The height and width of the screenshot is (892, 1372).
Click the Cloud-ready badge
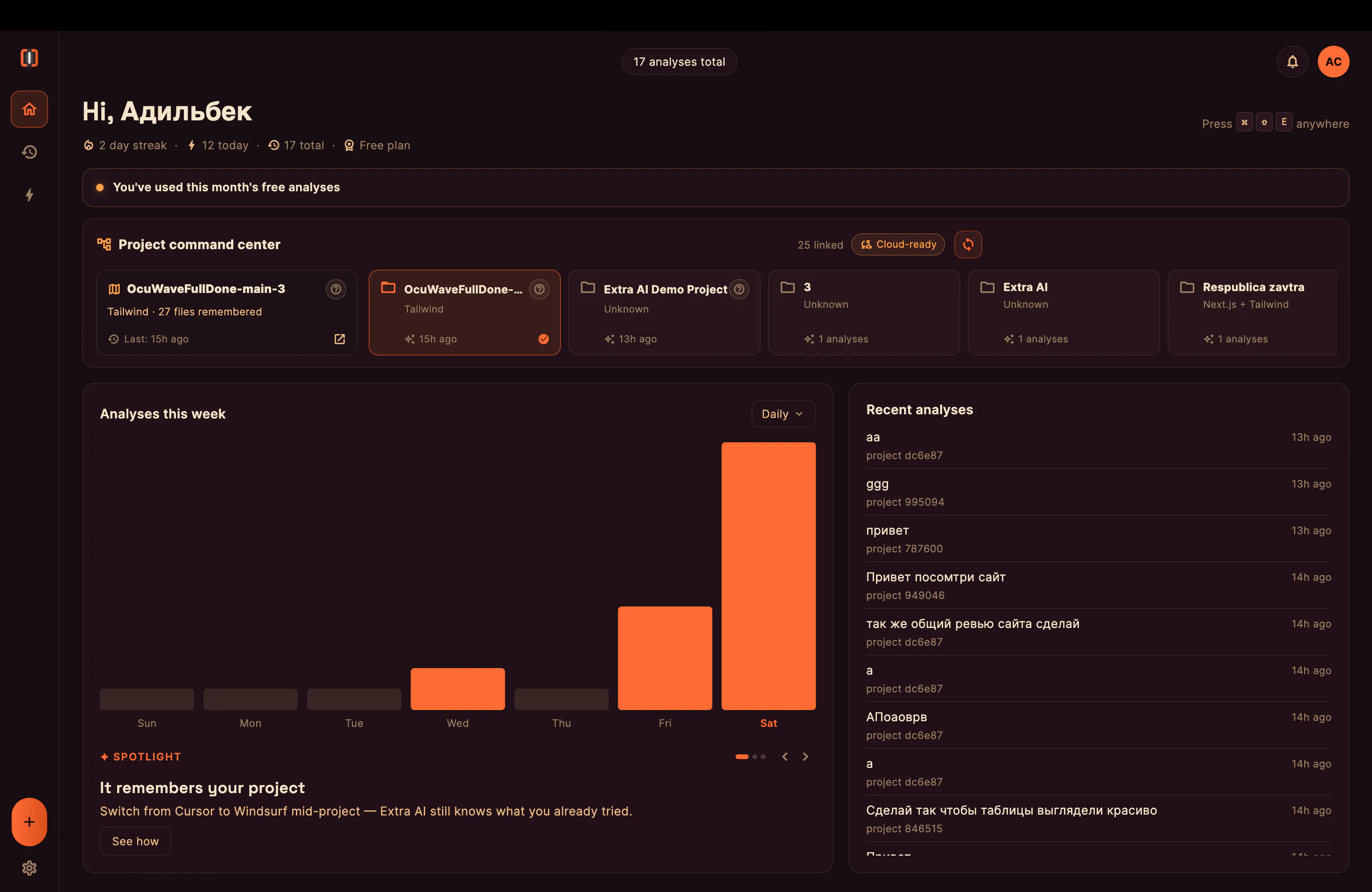[x=897, y=244]
